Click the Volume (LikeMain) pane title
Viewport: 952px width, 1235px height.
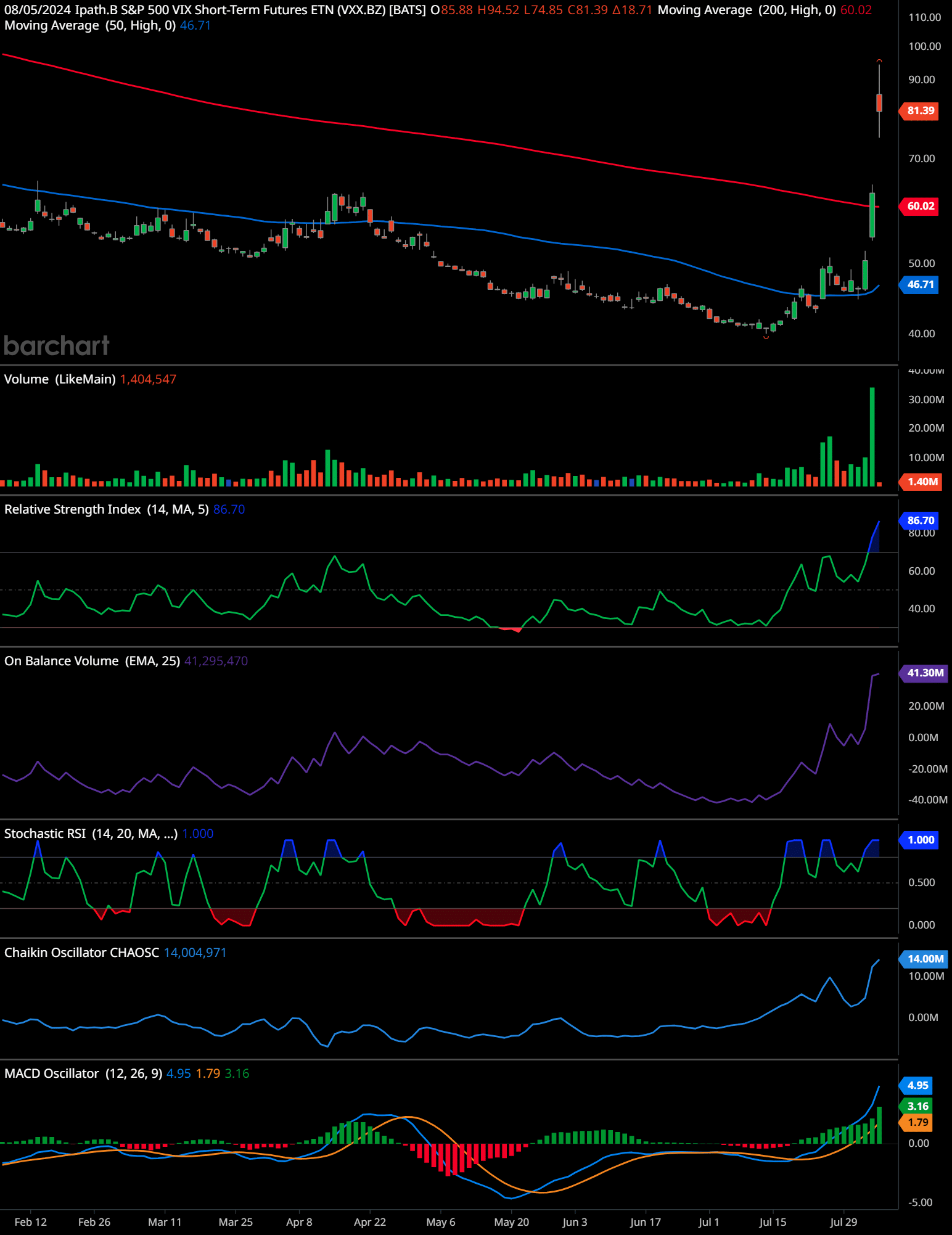[x=60, y=379]
